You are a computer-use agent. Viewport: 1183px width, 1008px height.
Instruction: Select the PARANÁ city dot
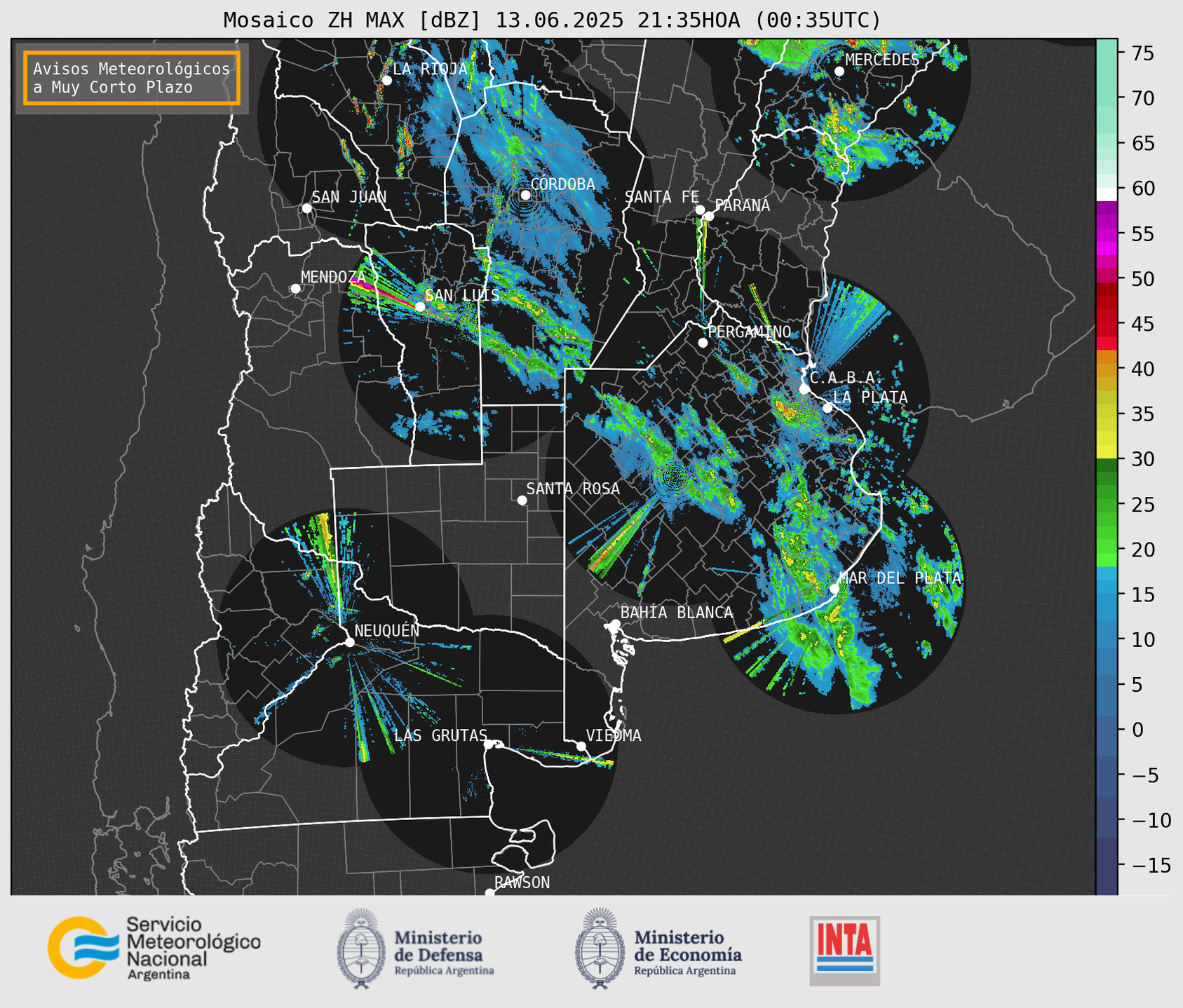(709, 216)
